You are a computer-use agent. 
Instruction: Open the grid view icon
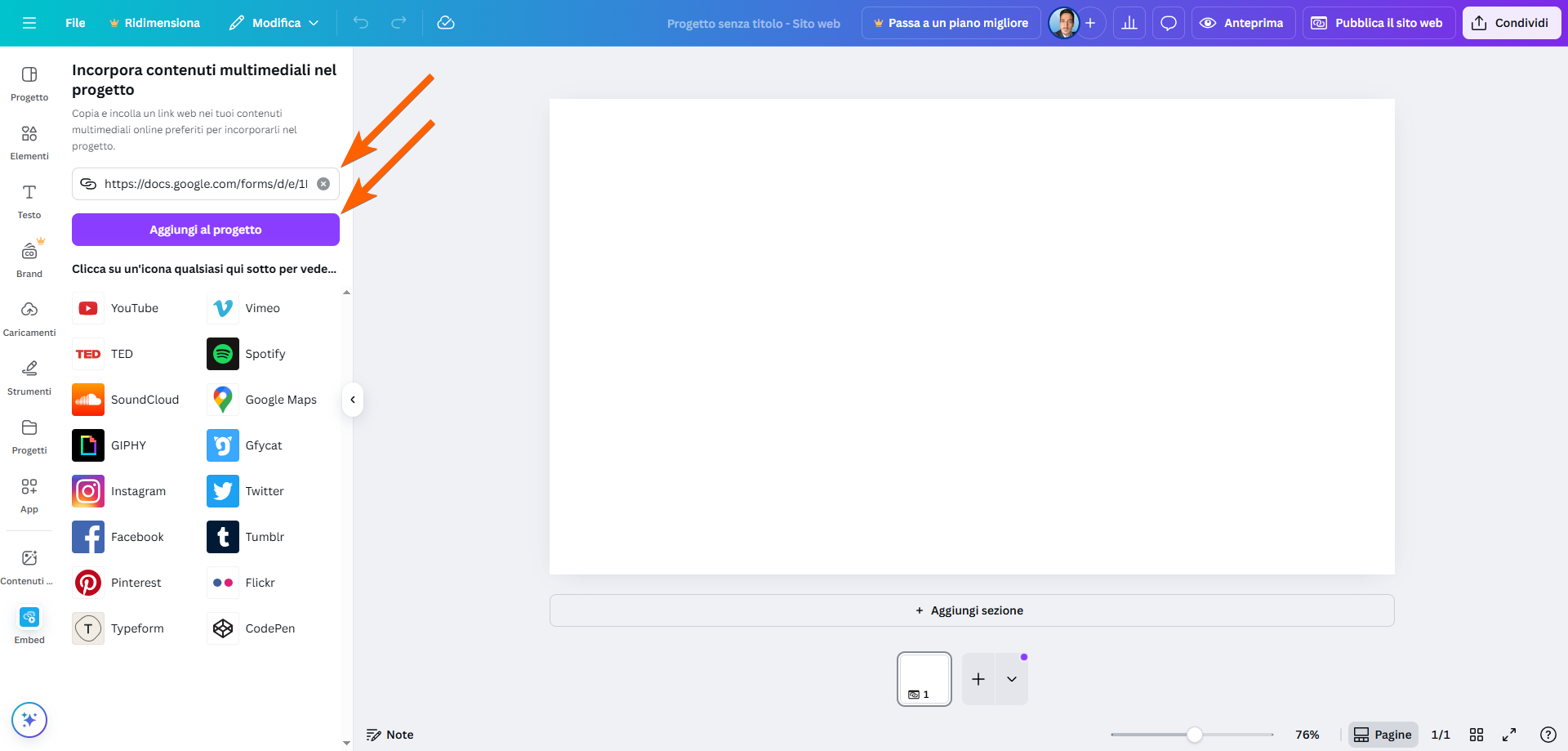click(1477, 735)
